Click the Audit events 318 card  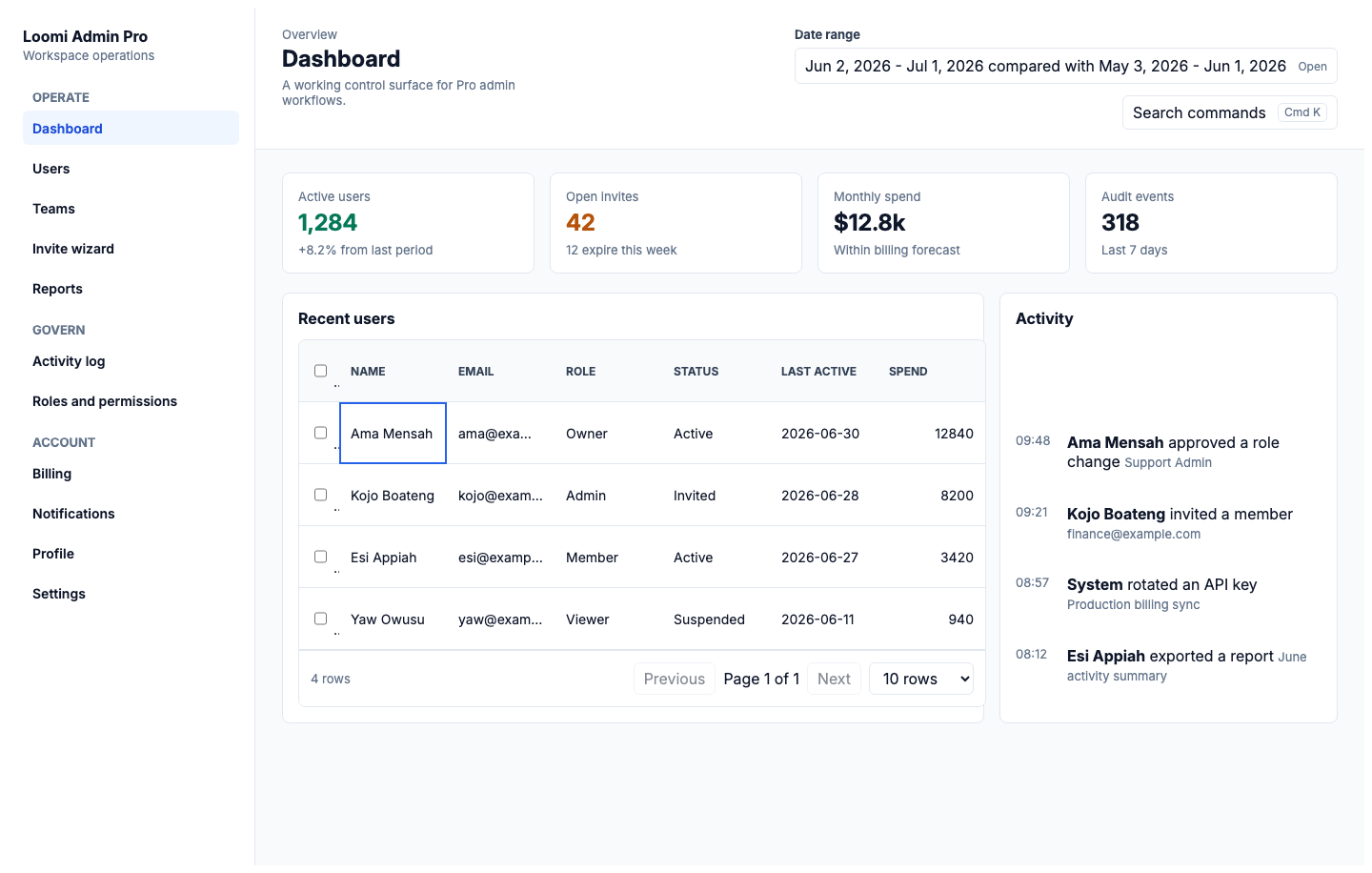1211,223
